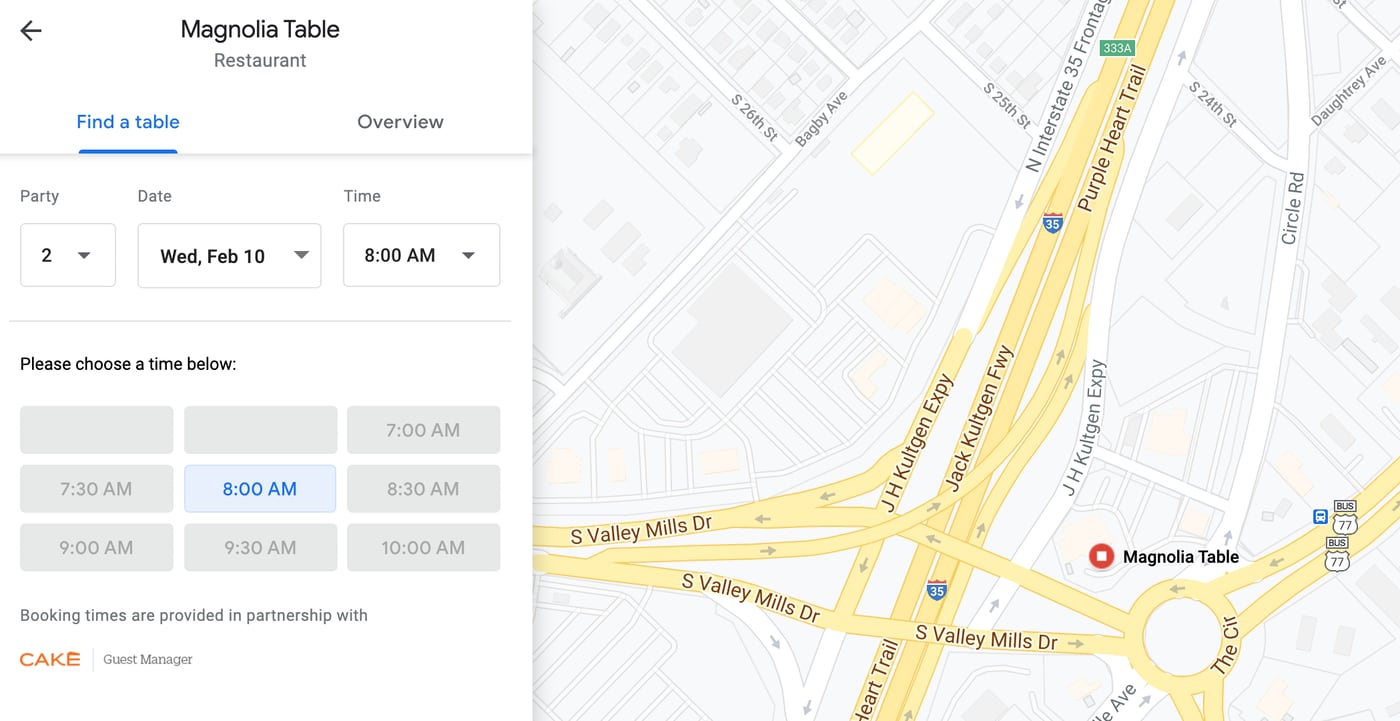Click the blue bus stop icon on map
This screenshot has width=1400, height=721.
1320,517
